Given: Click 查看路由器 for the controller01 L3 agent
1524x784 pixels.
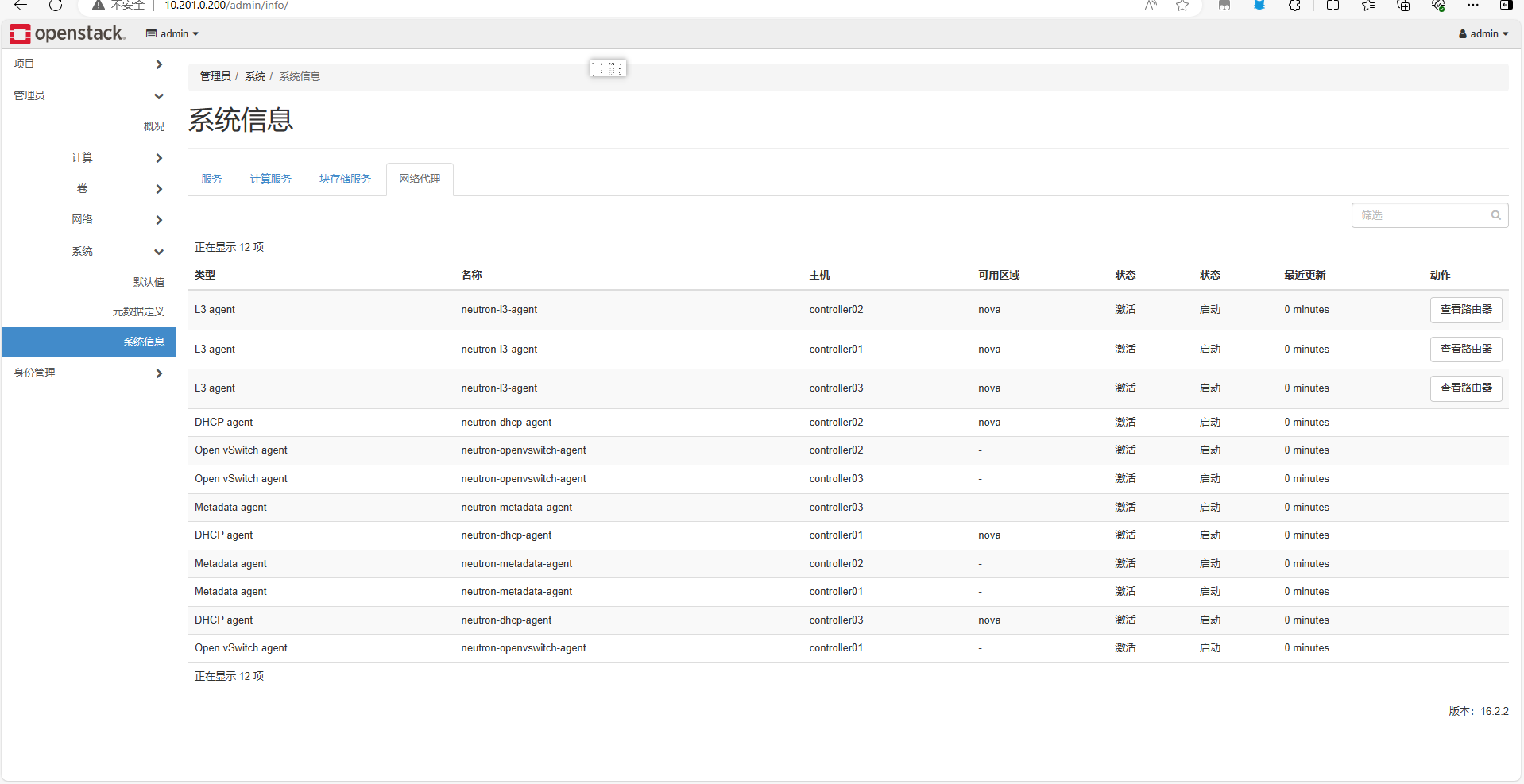Looking at the screenshot, I should pyautogui.click(x=1466, y=349).
